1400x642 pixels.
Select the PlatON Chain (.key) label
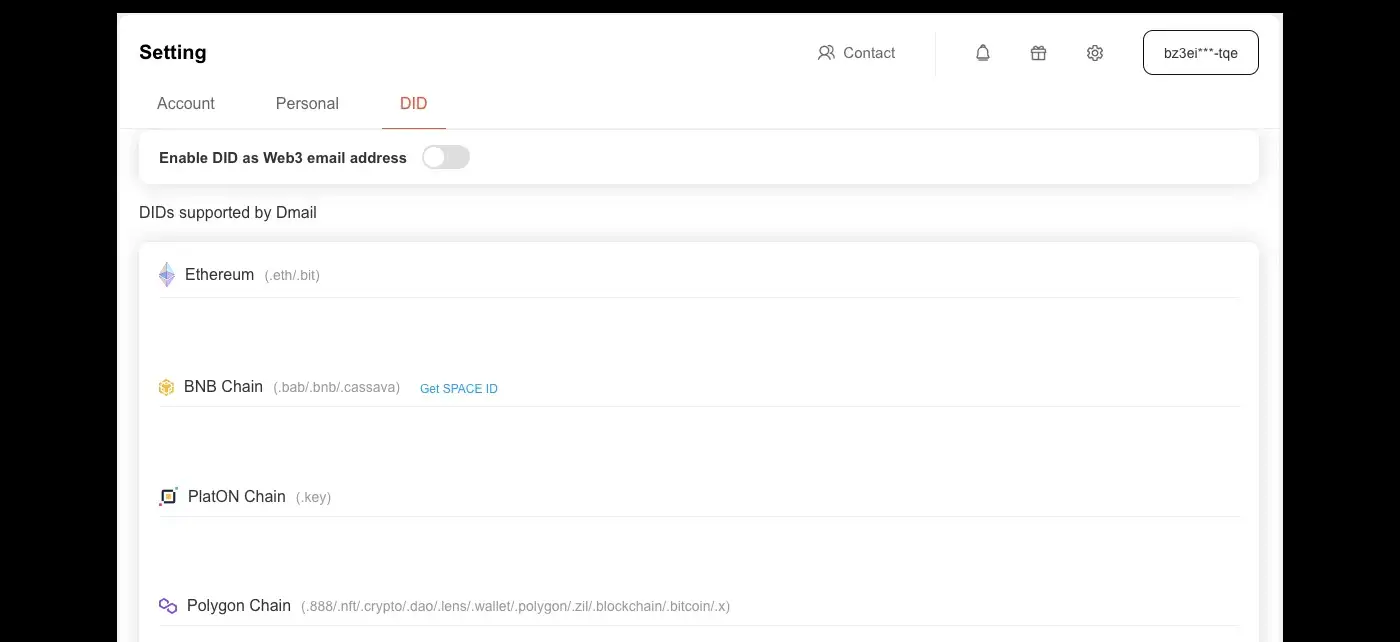[237, 497]
